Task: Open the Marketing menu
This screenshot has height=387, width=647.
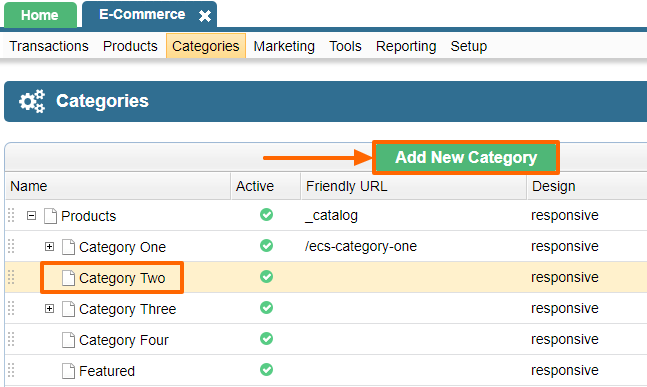Action: (284, 46)
